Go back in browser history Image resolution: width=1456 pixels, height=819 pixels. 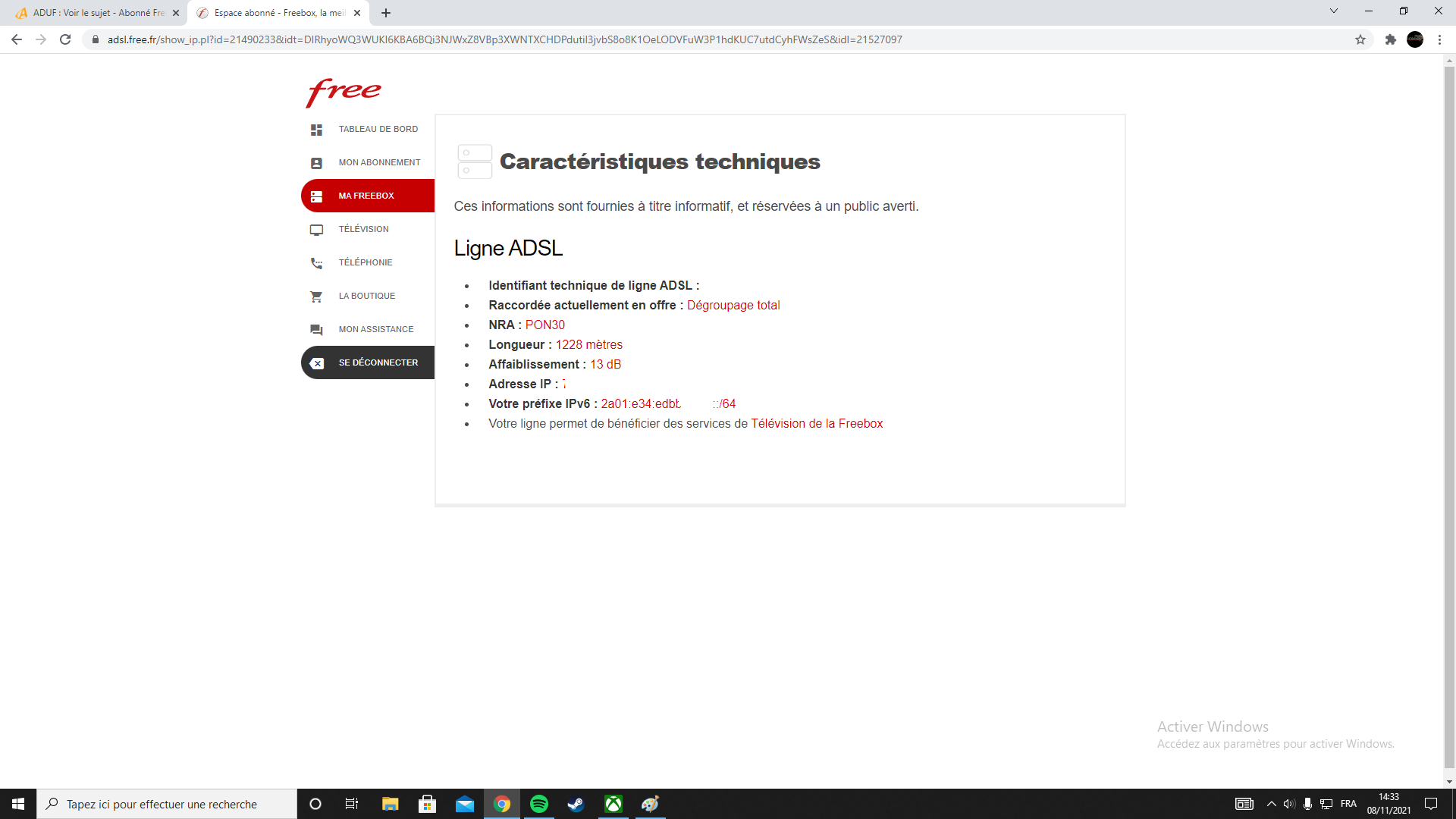17,39
